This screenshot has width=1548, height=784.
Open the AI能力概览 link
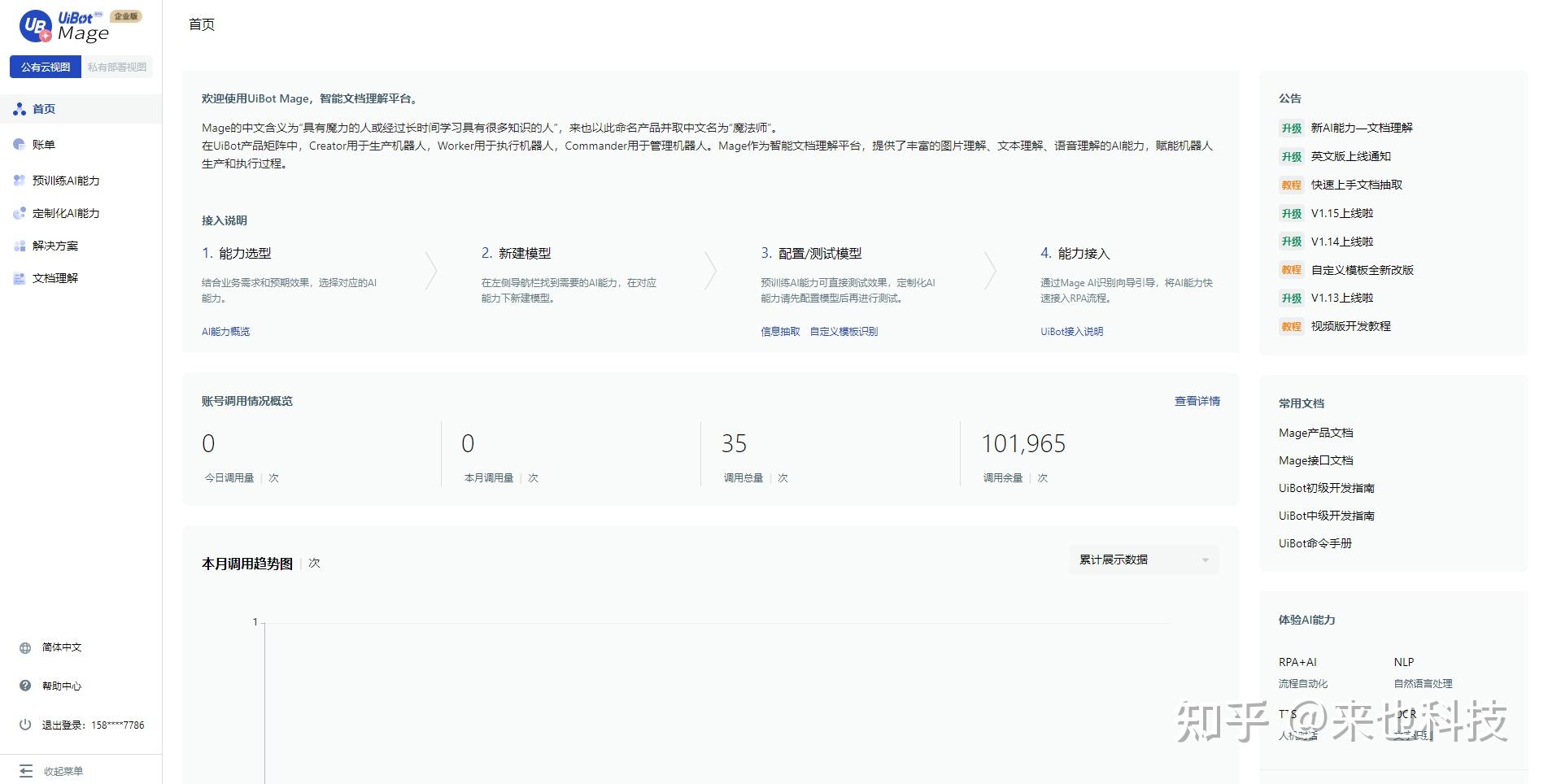click(x=225, y=331)
